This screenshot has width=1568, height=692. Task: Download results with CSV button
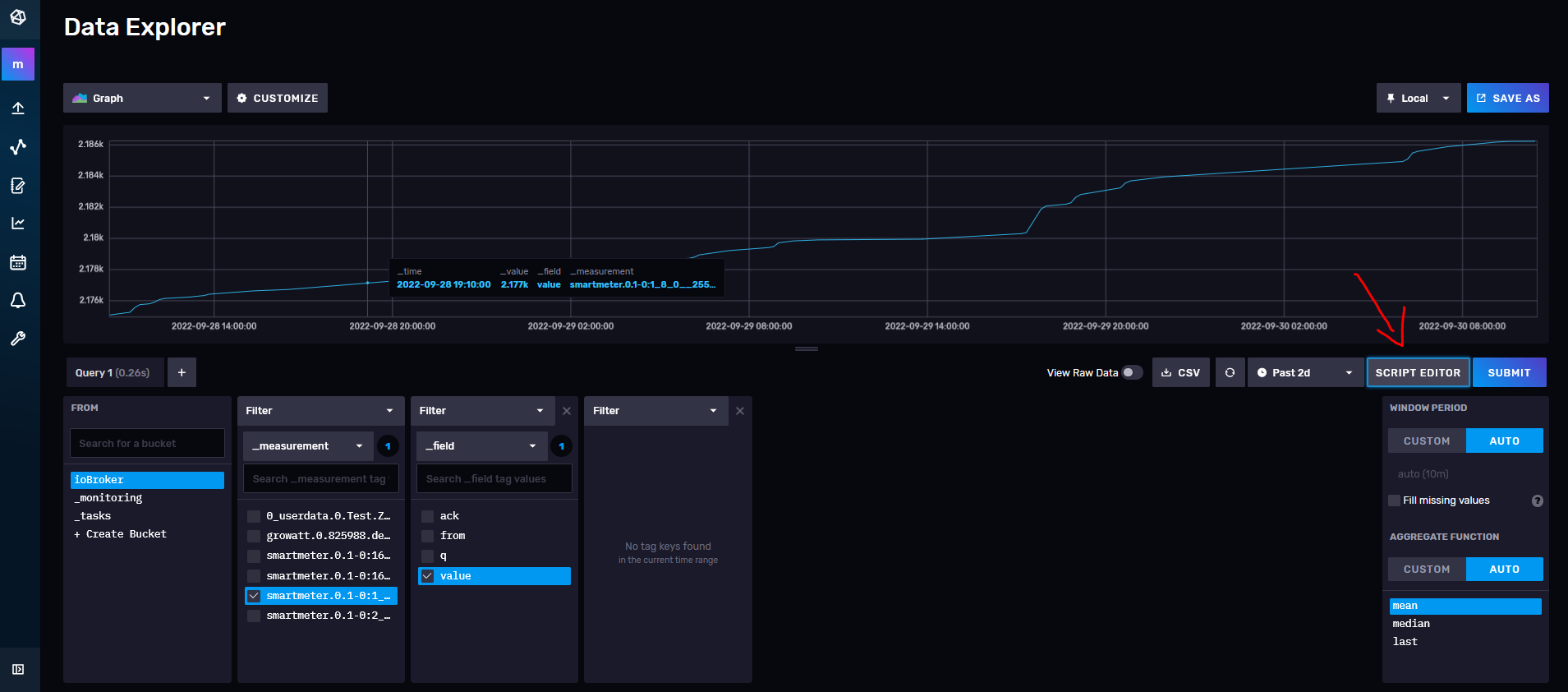click(1181, 372)
